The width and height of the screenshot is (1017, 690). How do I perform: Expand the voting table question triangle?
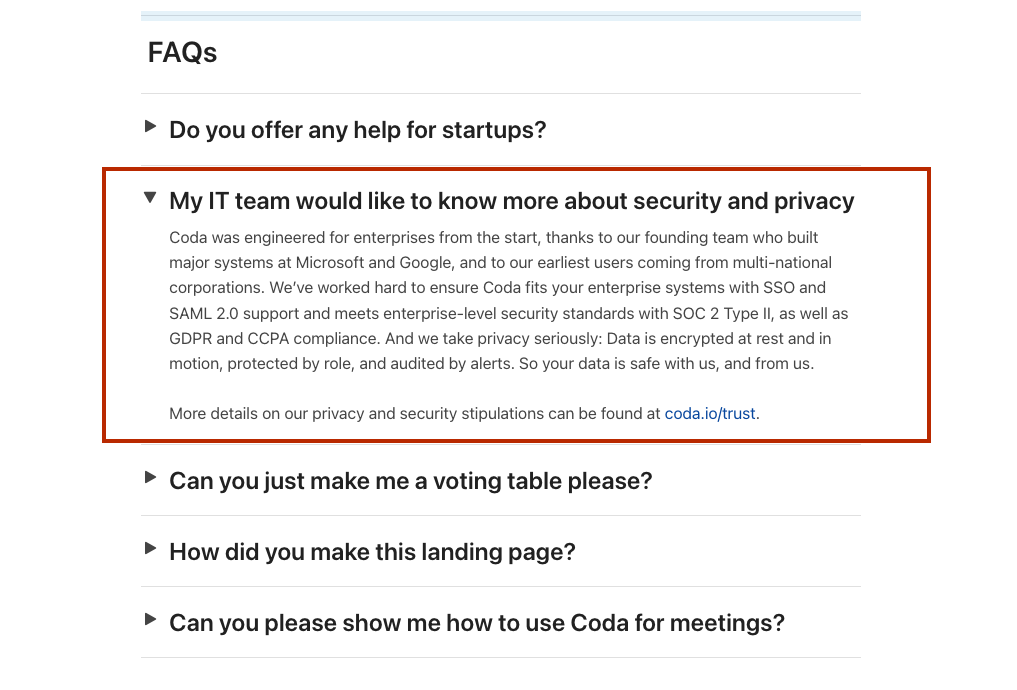pyautogui.click(x=150, y=478)
